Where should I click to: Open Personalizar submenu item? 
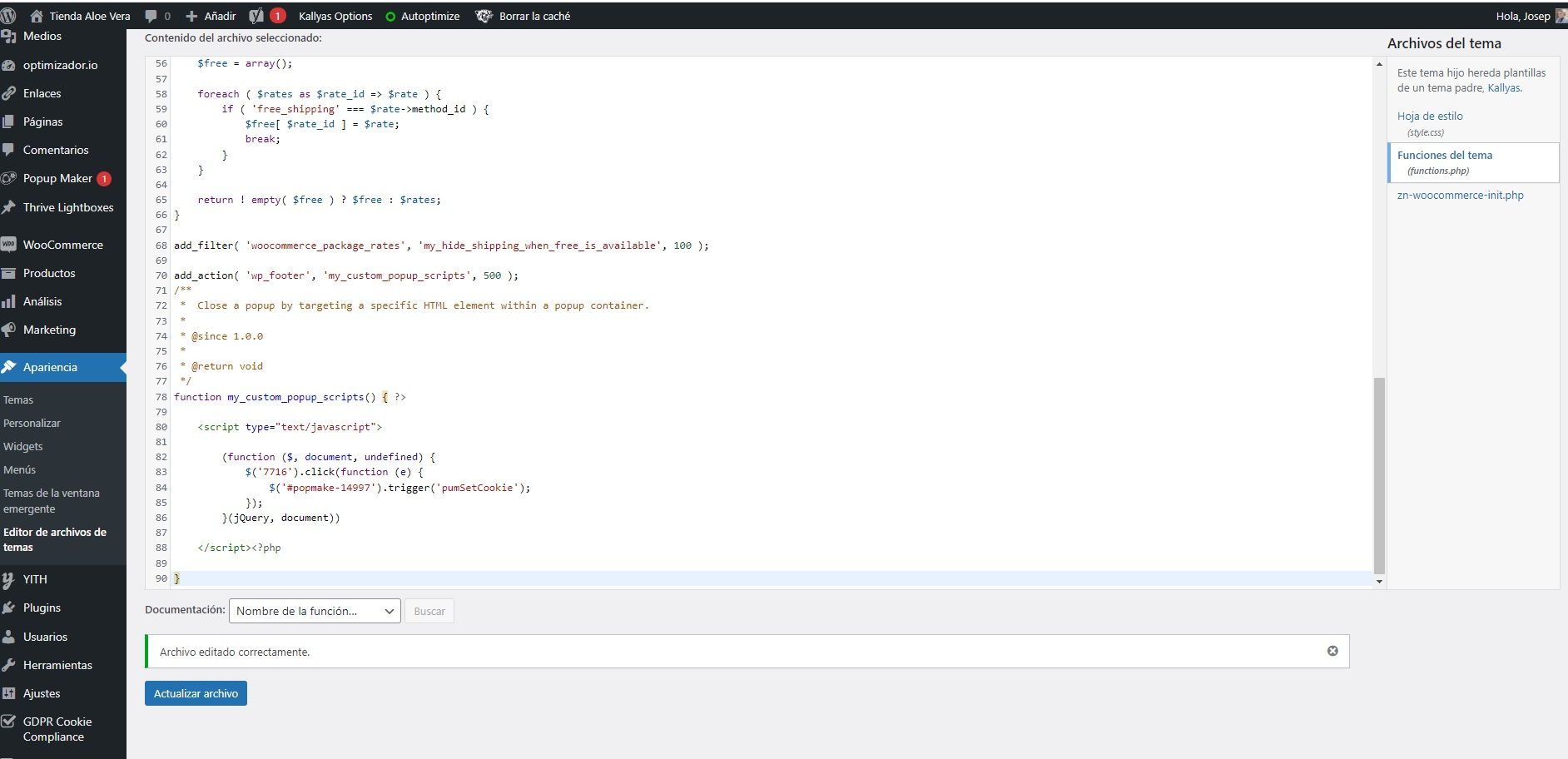click(32, 423)
